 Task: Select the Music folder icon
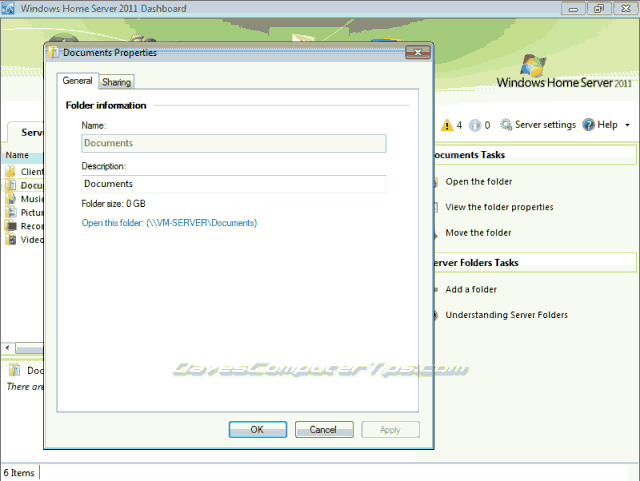coord(11,198)
